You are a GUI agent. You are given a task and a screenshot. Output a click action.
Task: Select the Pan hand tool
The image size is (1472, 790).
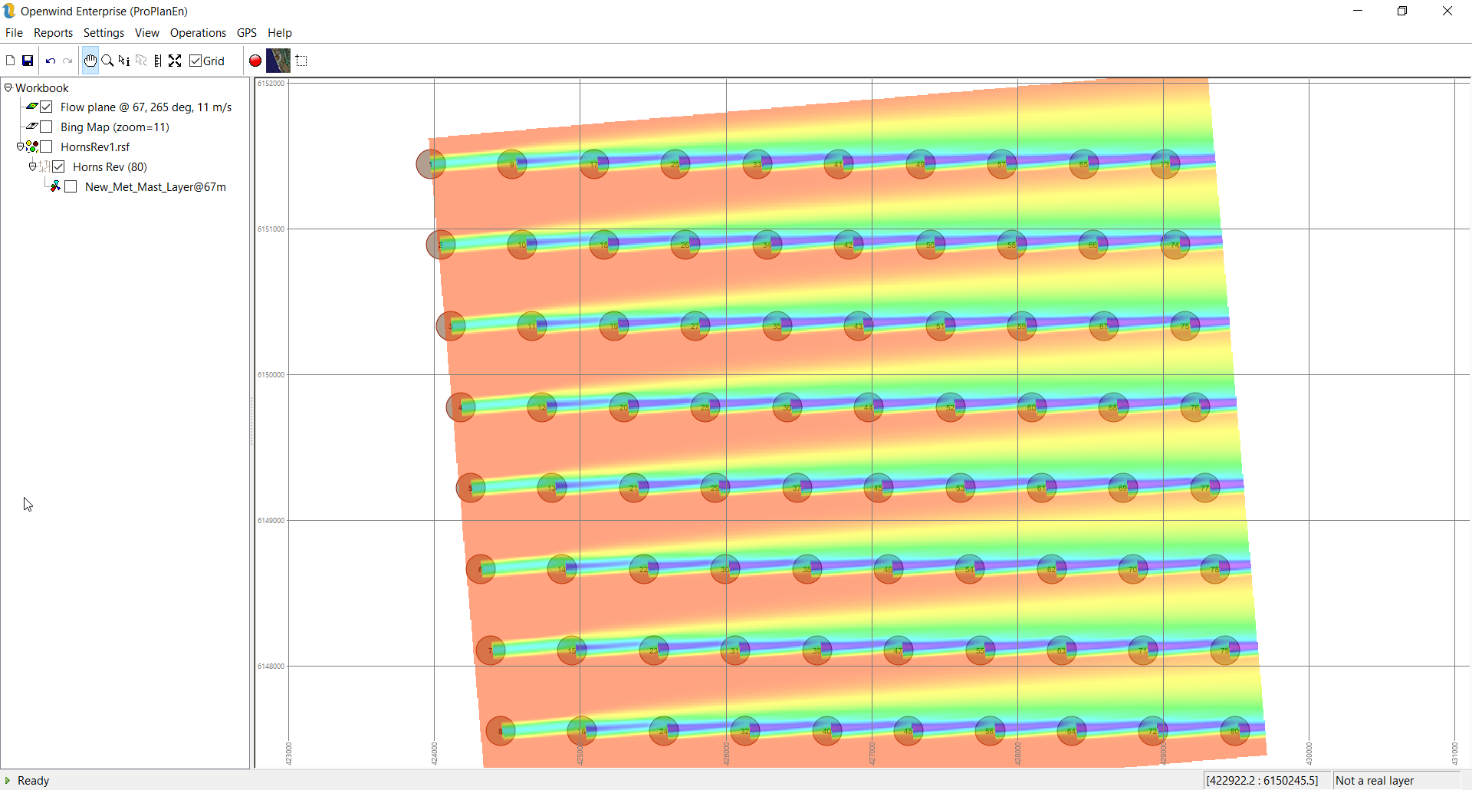pyautogui.click(x=90, y=61)
